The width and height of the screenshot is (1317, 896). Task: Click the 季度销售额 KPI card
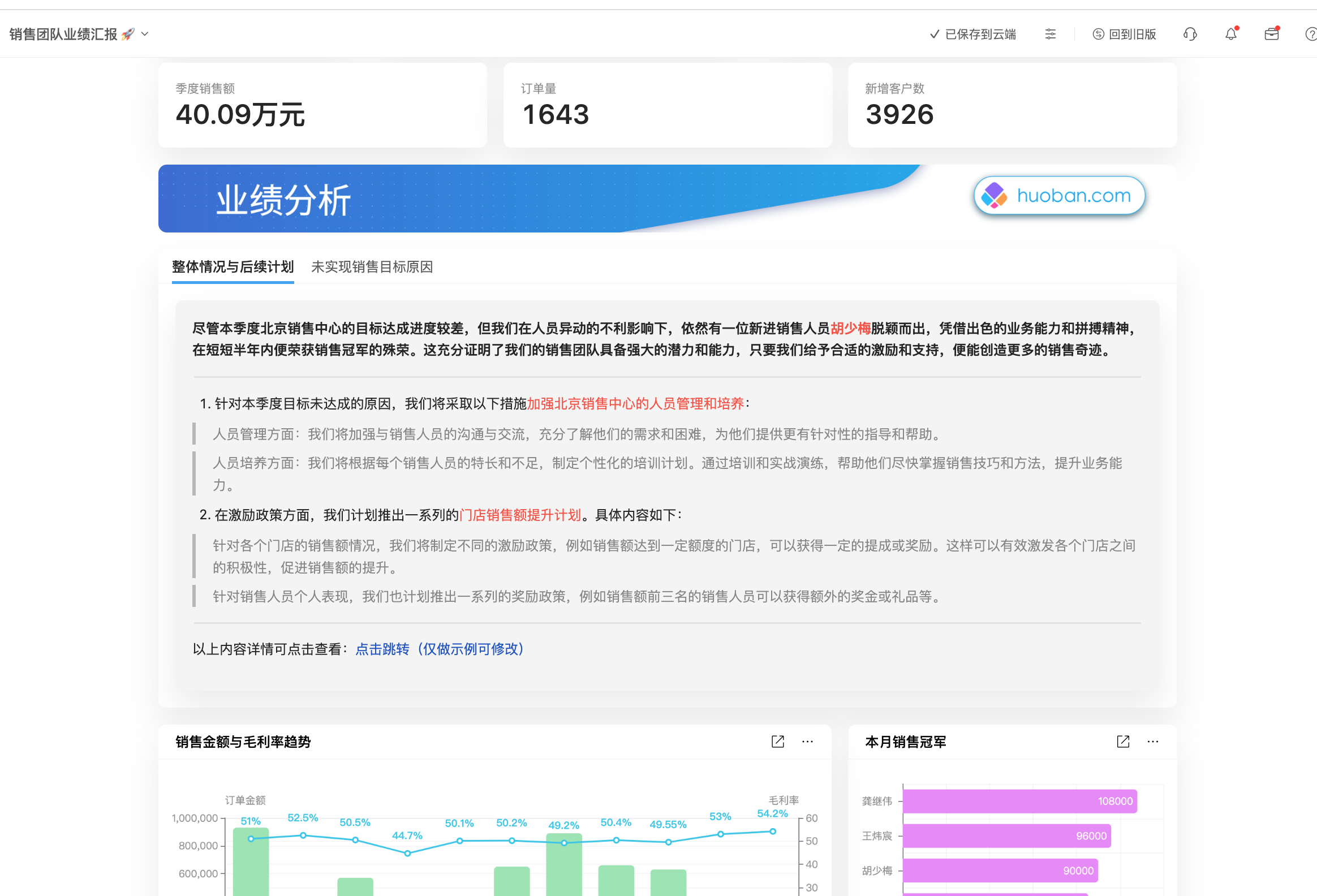coord(322,105)
